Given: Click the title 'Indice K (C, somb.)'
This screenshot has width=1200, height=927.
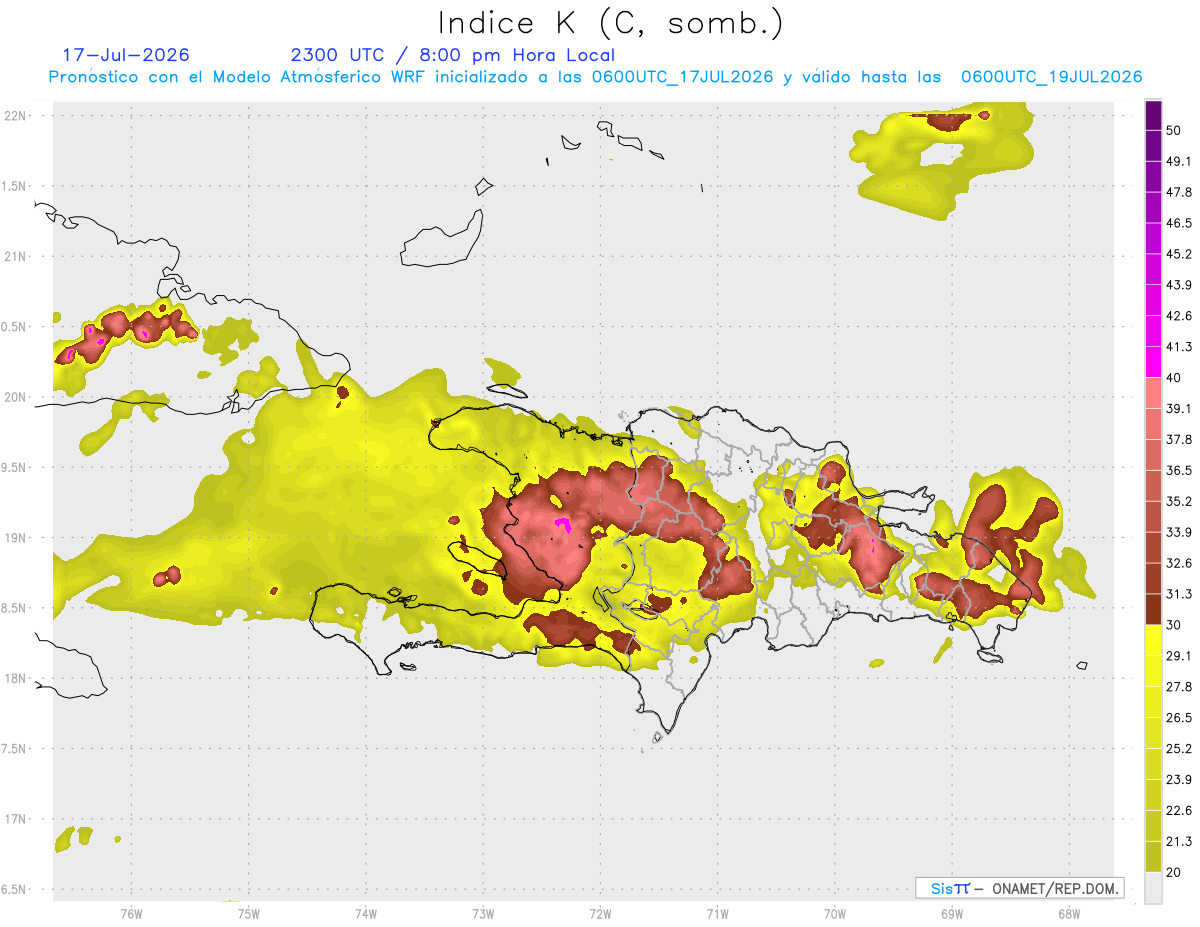Looking at the screenshot, I should coord(611,23).
